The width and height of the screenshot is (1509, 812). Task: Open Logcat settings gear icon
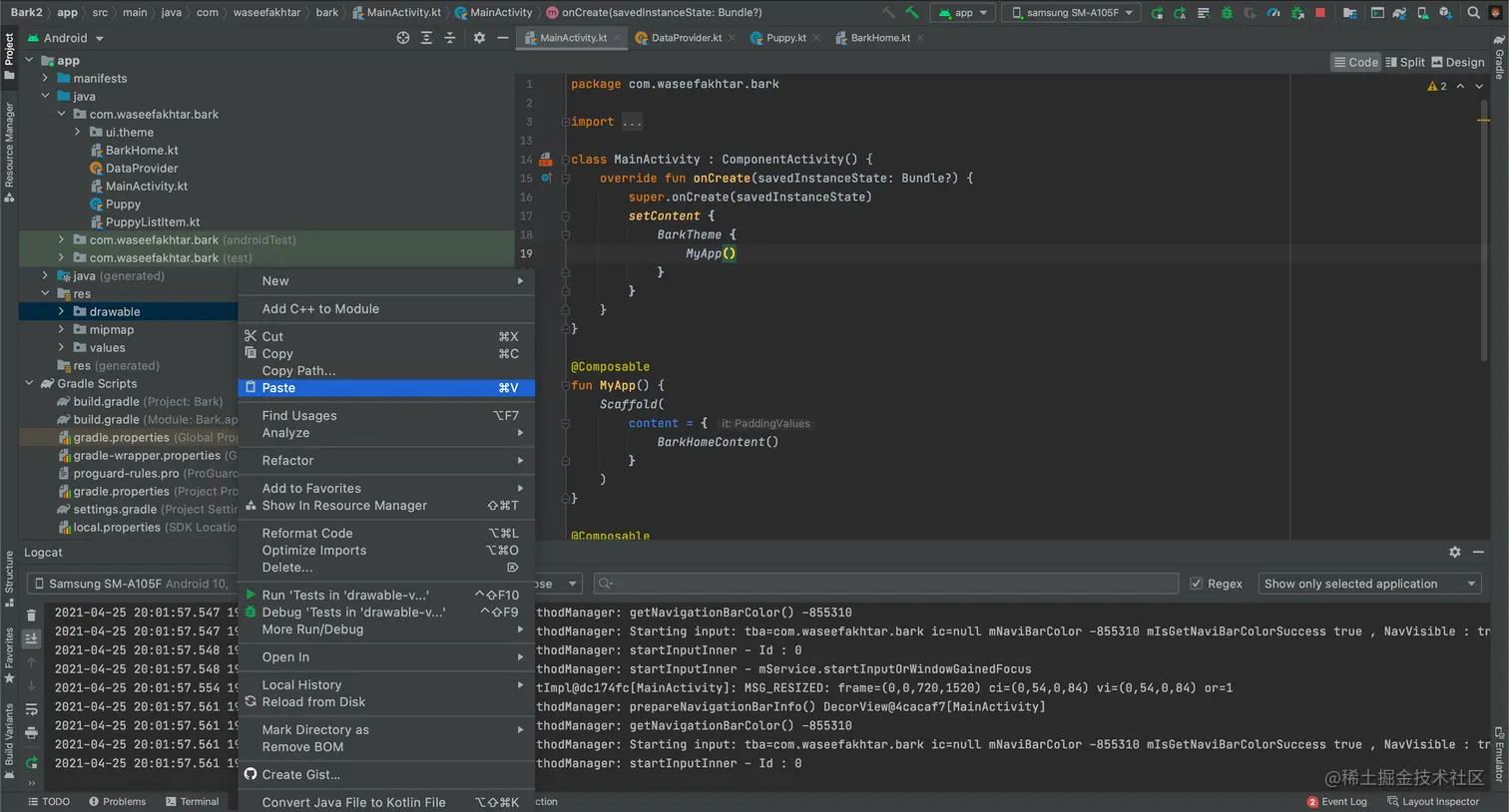pos(1454,552)
